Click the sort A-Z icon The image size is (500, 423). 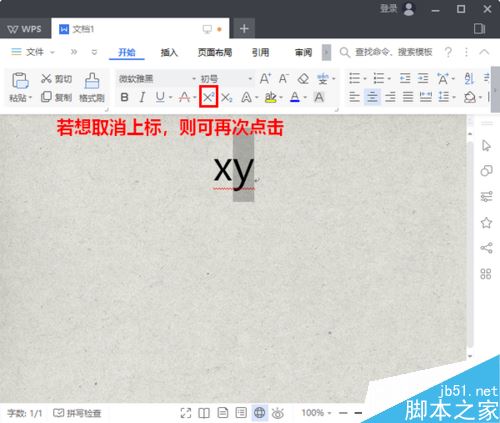tap(469, 79)
